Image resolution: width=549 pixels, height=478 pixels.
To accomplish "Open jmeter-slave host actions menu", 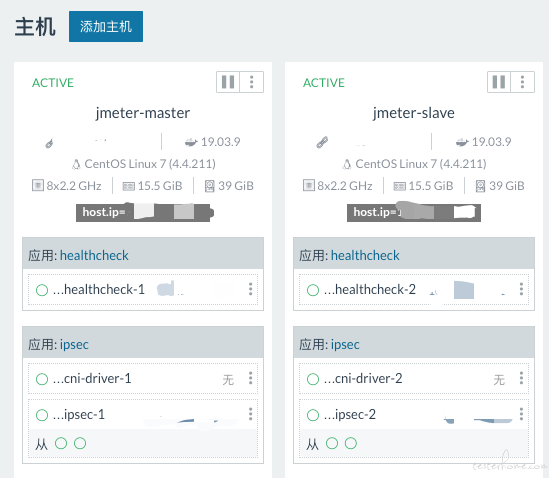I will pos(522,82).
